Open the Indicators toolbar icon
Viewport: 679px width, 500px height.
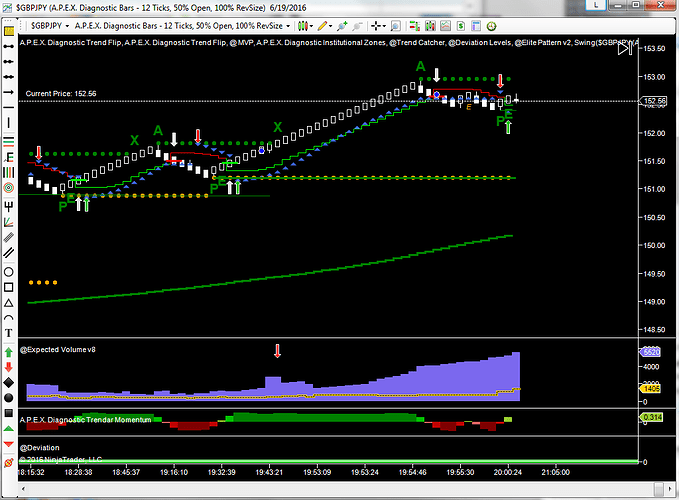click(430, 26)
